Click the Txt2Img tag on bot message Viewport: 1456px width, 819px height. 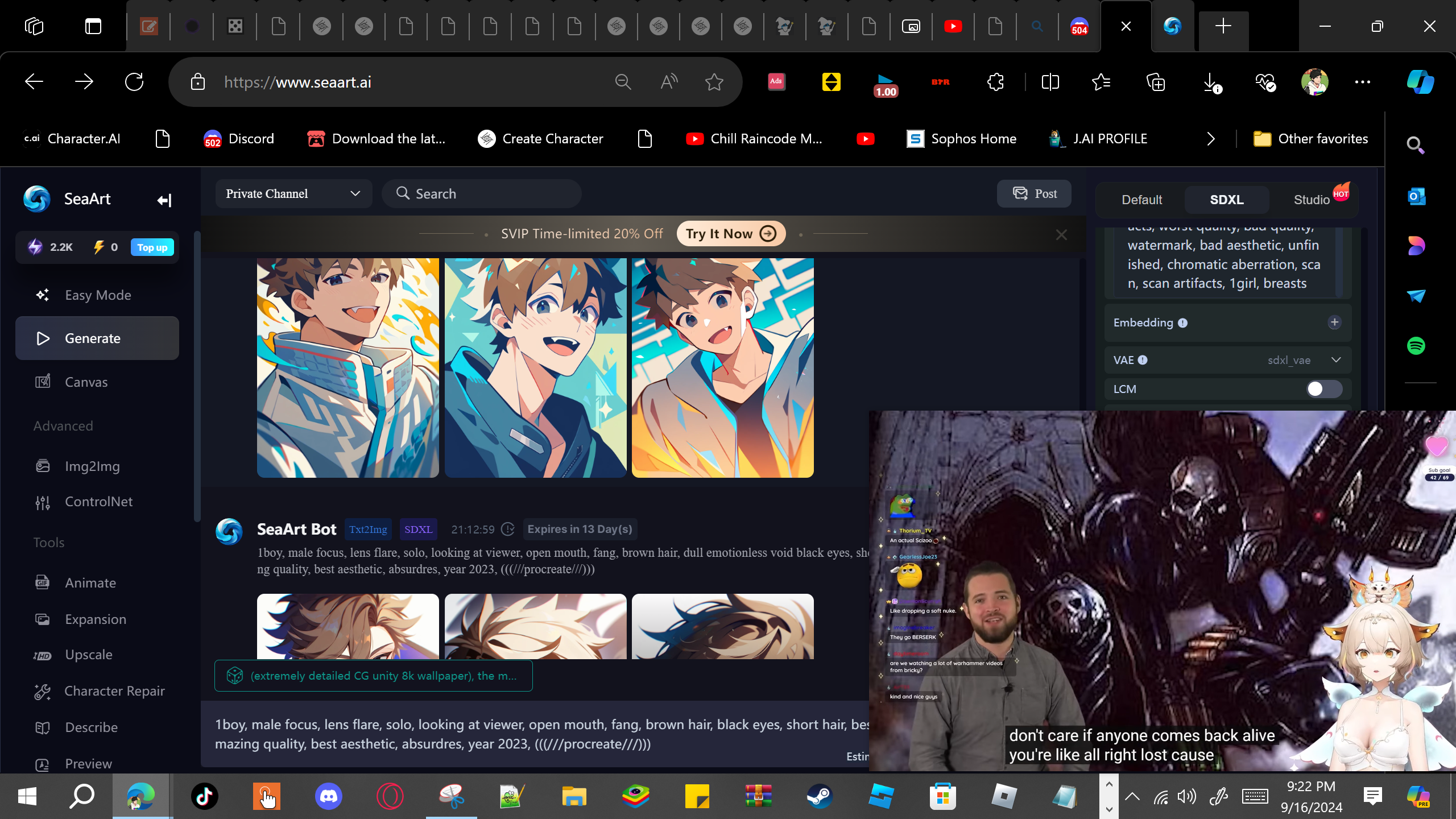pos(368,530)
